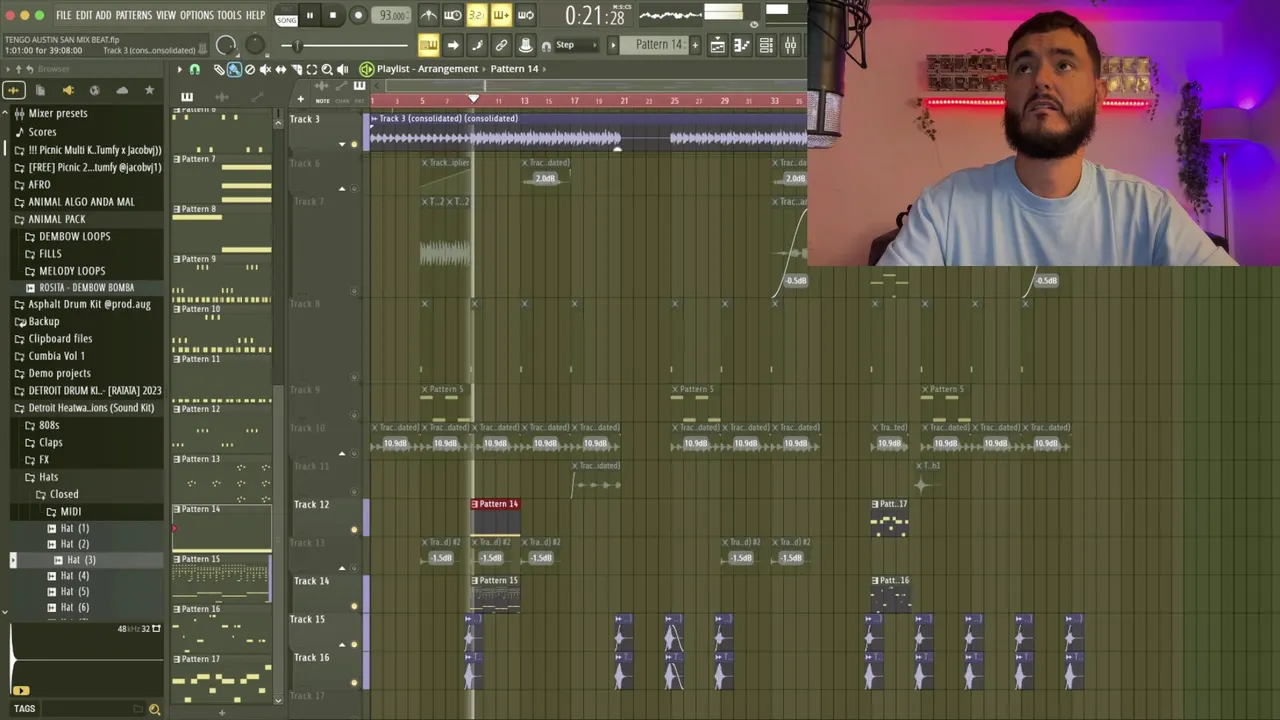Open the FILE menu
The width and height of the screenshot is (1280, 720).
click(64, 15)
